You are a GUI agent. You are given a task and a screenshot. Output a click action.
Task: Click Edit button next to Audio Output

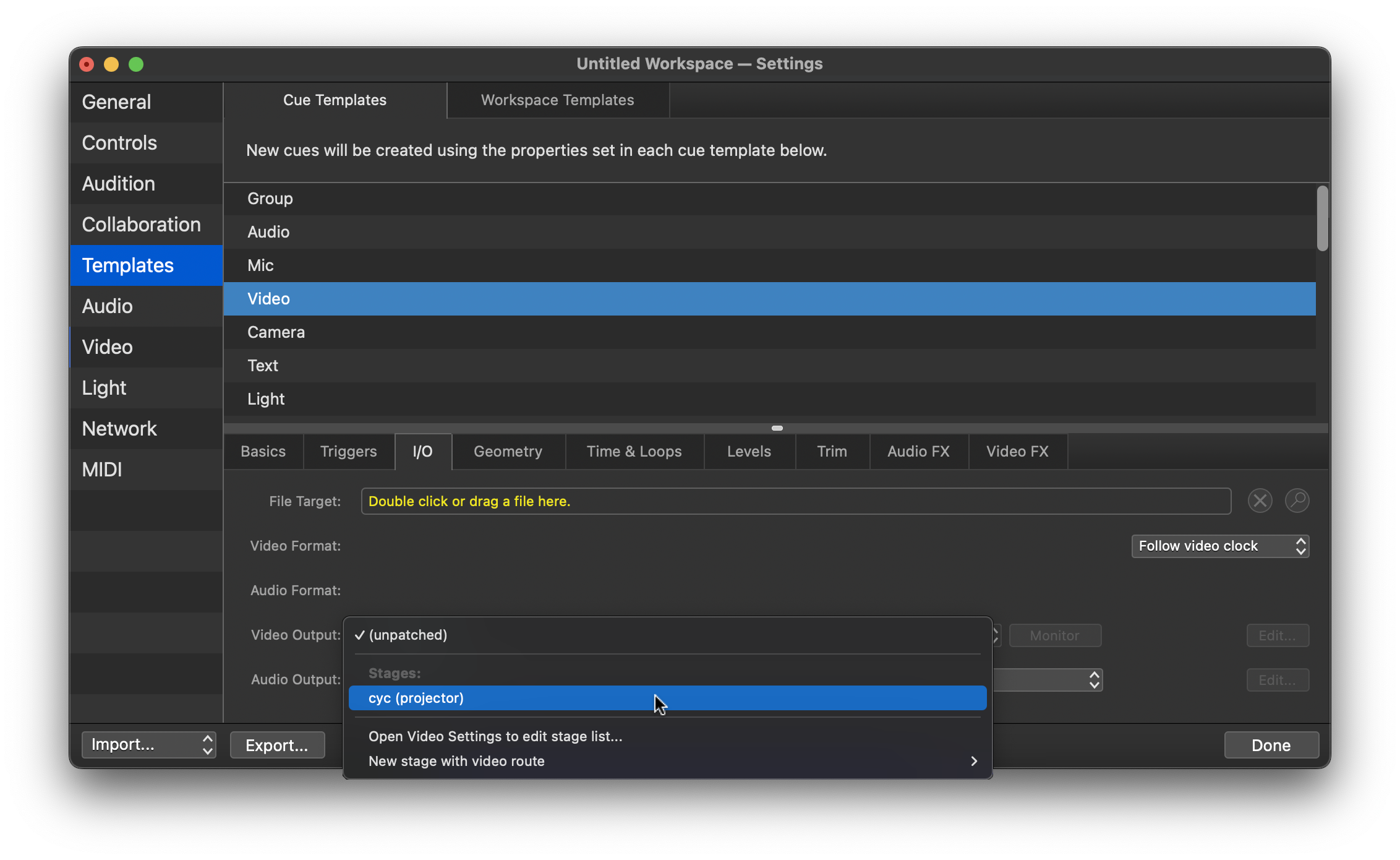coord(1278,680)
